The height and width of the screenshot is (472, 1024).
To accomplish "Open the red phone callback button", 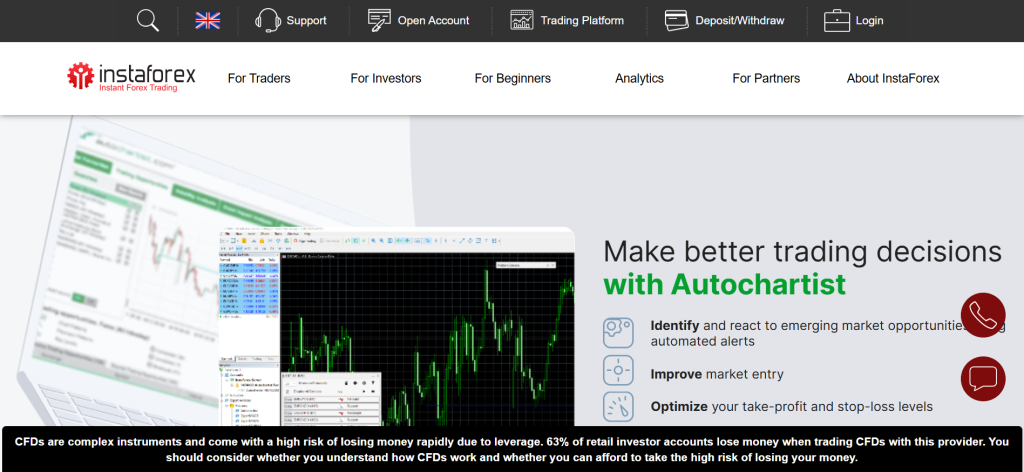I will tap(983, 315).
